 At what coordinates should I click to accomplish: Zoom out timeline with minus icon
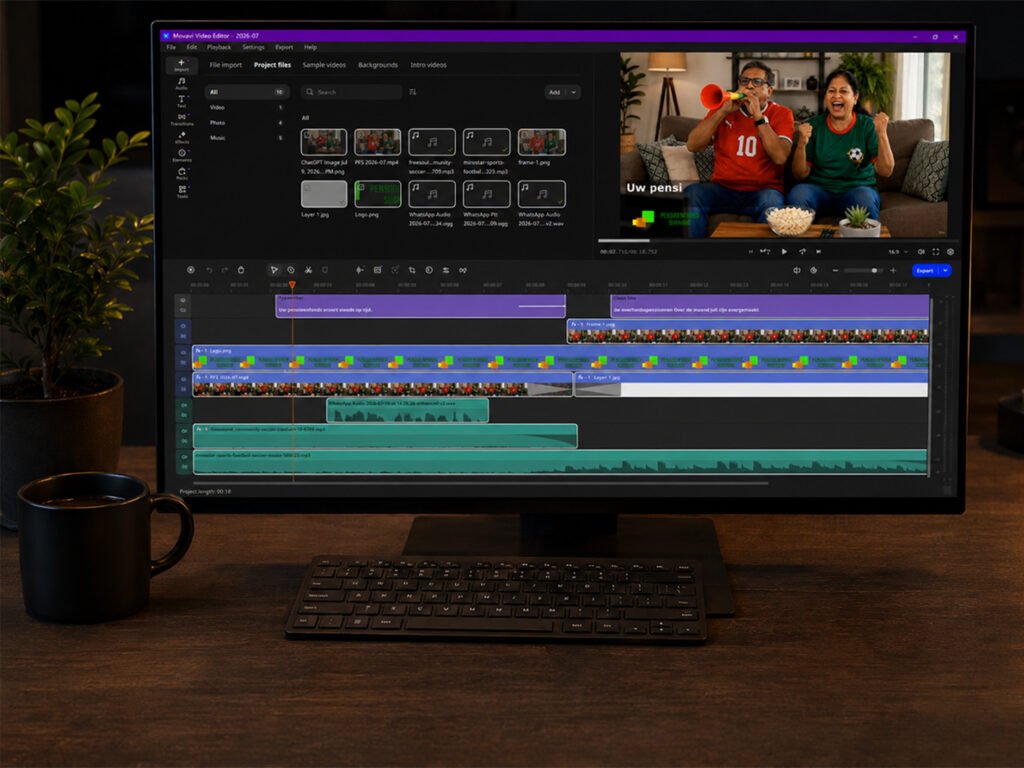(x=835, y=270)
